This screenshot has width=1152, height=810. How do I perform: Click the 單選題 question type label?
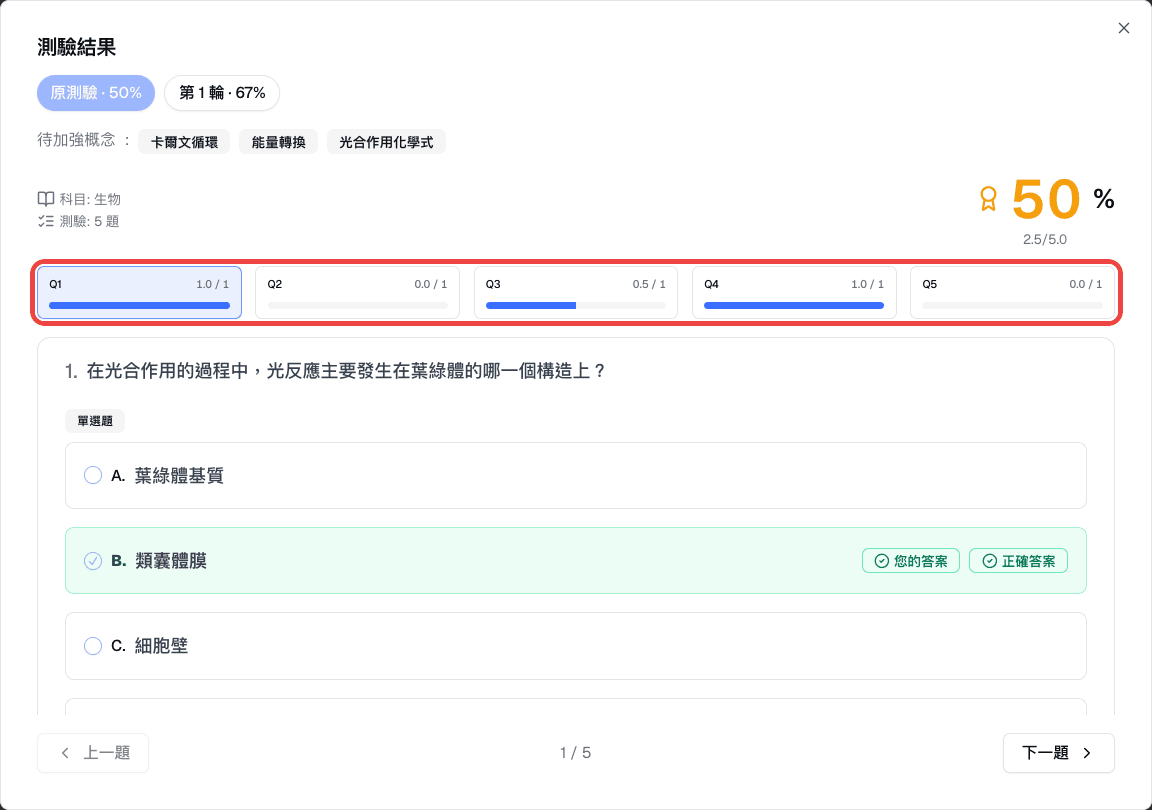coord(95,421)
